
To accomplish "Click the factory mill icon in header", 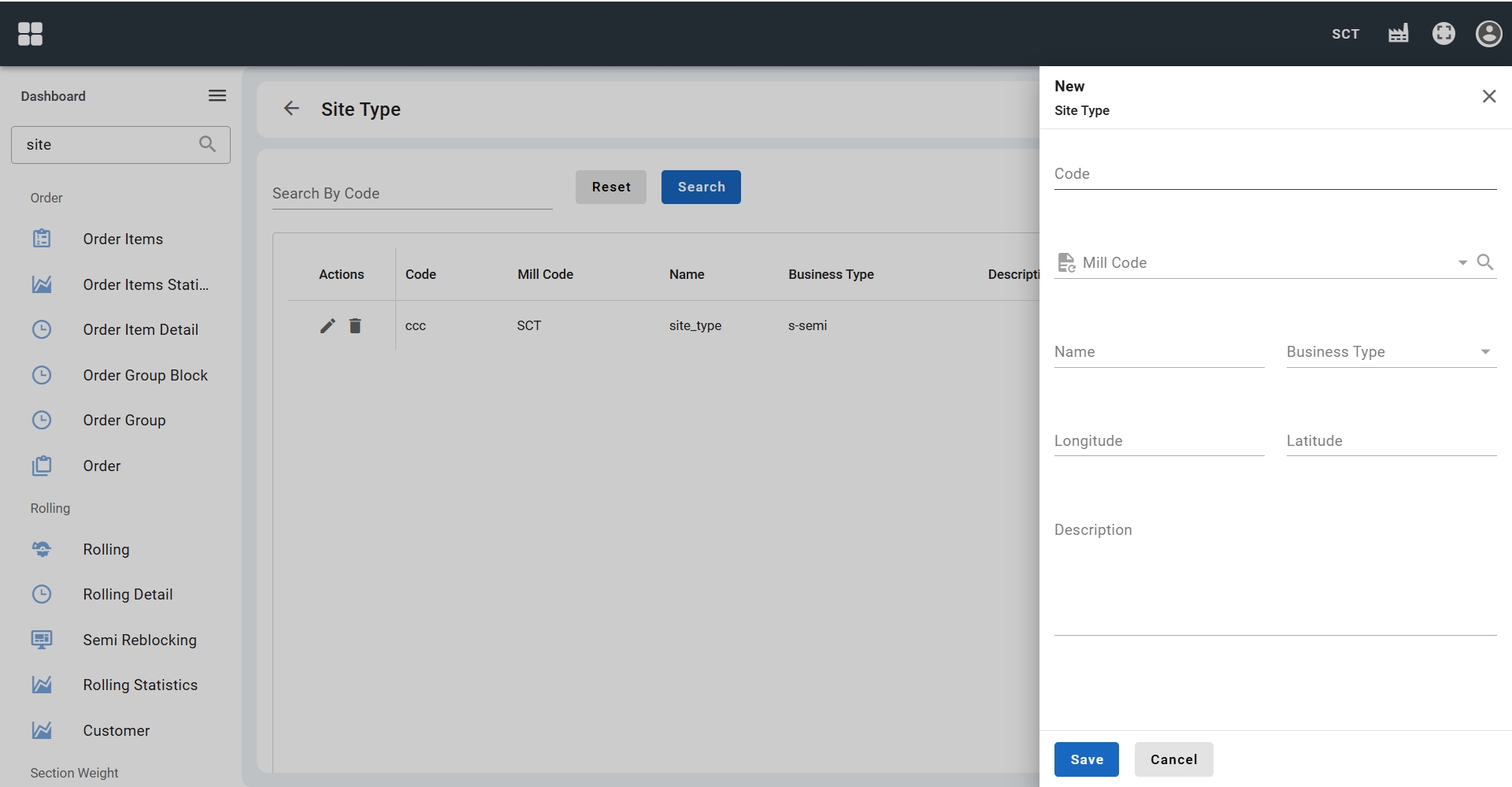I will pos(1398,34).
